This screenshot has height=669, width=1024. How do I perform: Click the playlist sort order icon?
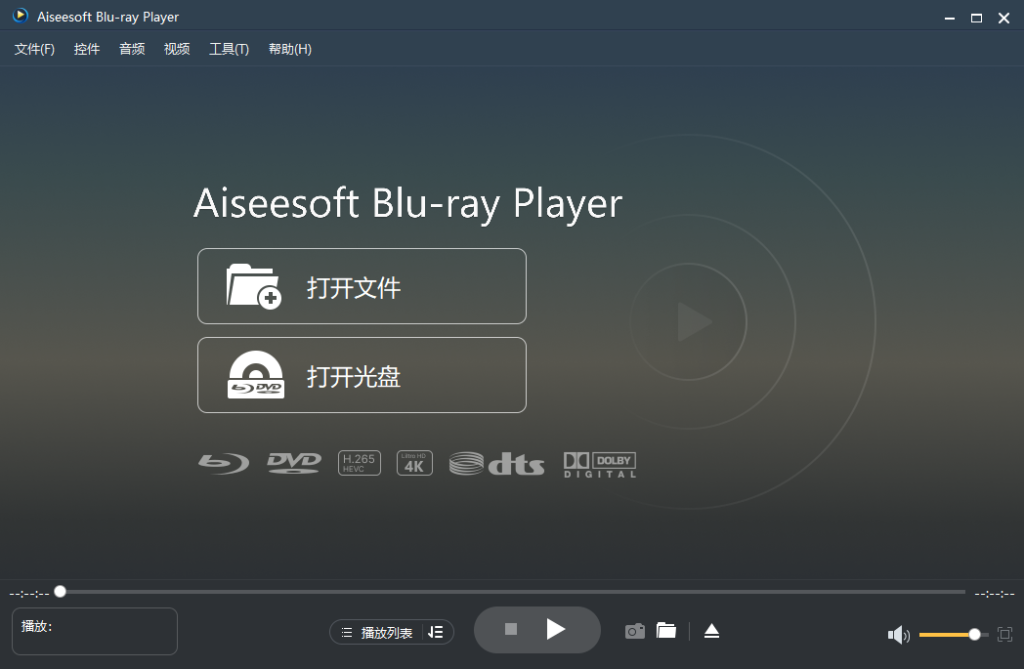pos(436,632)
